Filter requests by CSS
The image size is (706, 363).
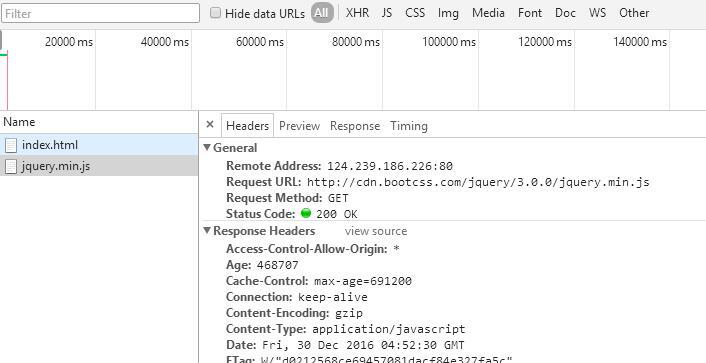coord(415,13)
